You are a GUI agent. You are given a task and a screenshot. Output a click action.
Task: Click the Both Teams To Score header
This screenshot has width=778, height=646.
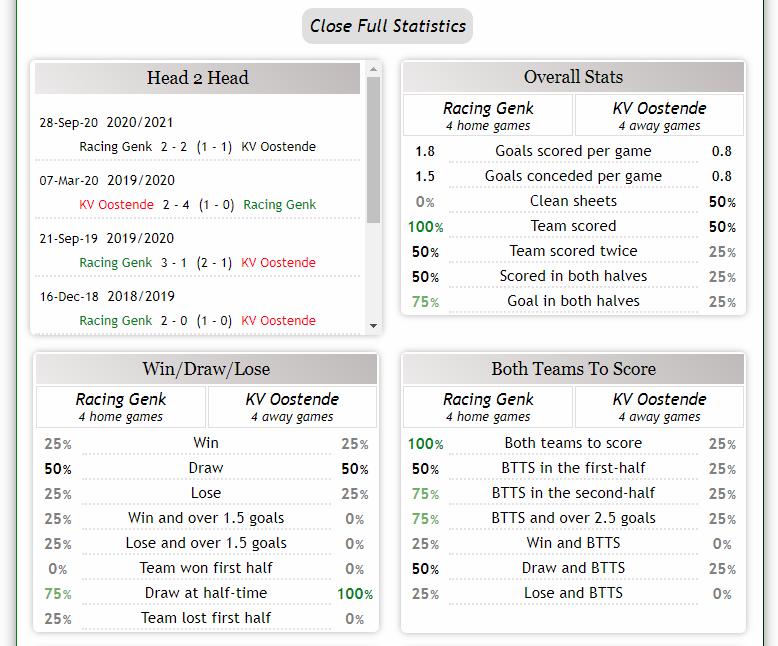573,369
